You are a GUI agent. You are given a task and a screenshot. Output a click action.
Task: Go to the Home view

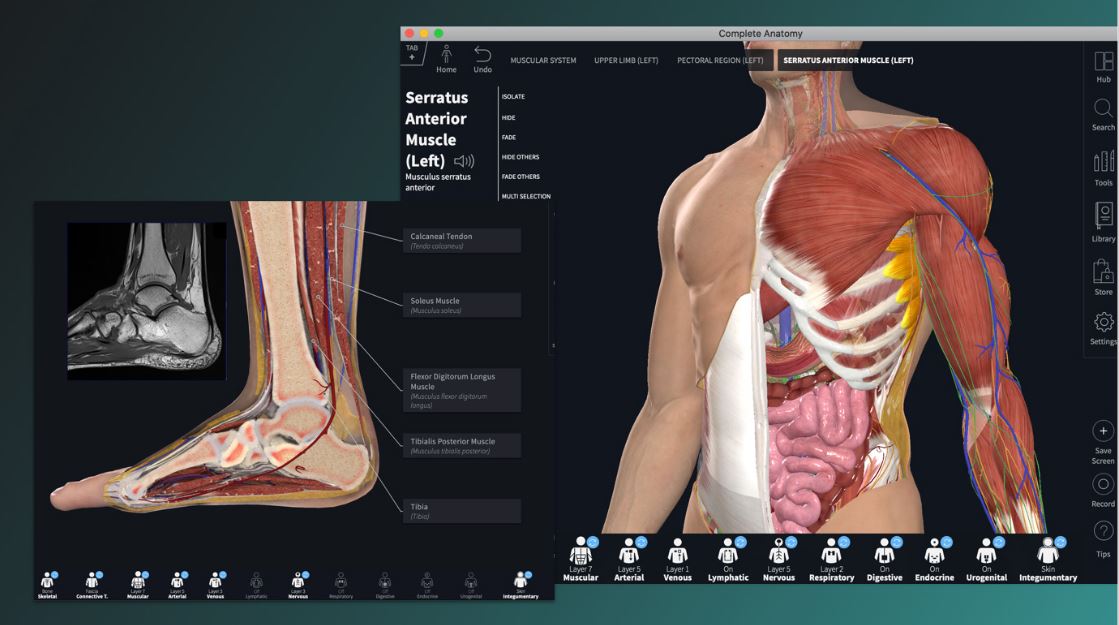446,59
